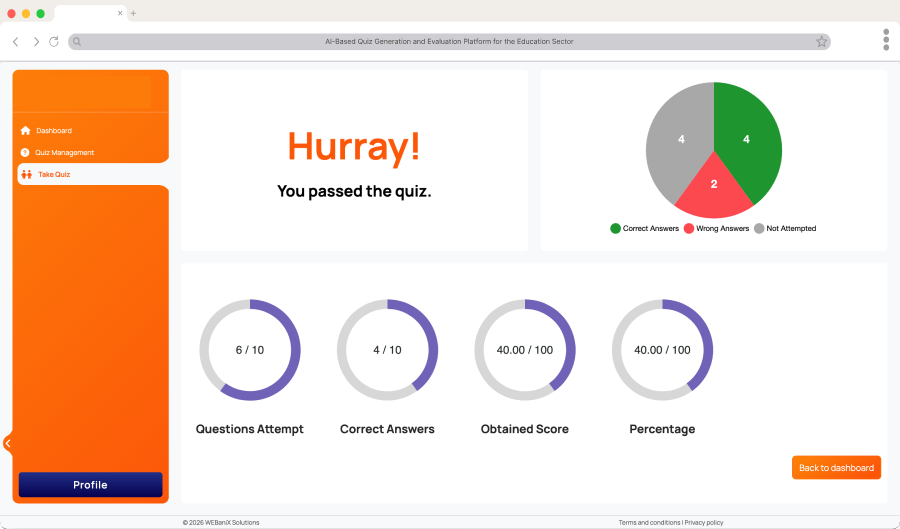Viewport: 900px width, 529px height.
Task: Click the Dashboard home icon
Action: pos(25,131)
